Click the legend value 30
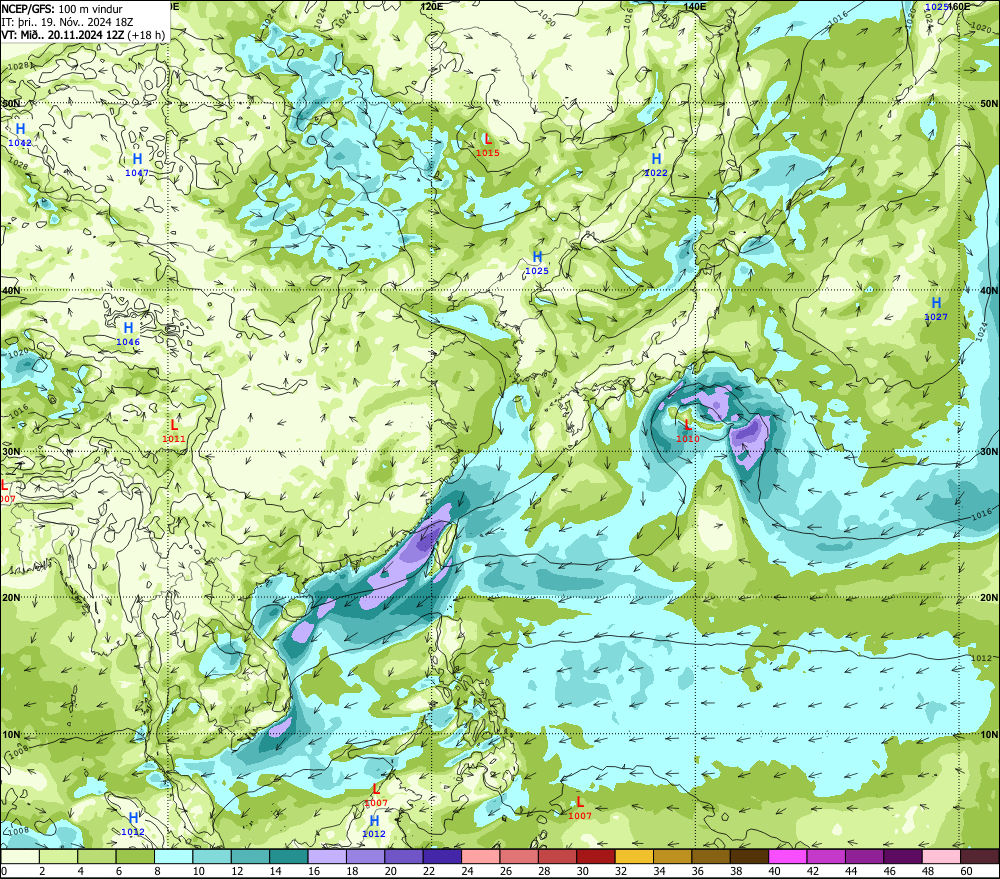This screenshot has height=879, width=1000. [x=583, y=871]
